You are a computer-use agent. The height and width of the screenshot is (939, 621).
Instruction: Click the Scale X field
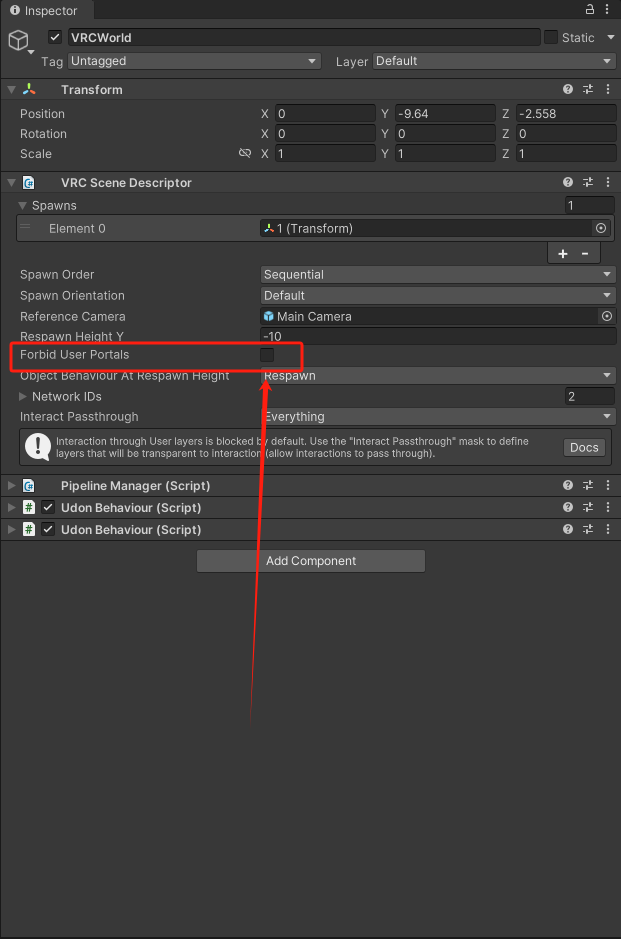325,154
